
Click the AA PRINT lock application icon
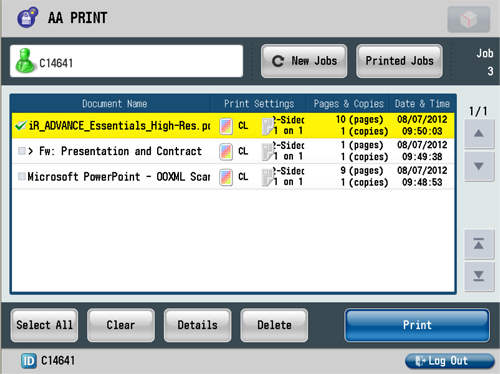pyautogui.click(x=28, y=17)
